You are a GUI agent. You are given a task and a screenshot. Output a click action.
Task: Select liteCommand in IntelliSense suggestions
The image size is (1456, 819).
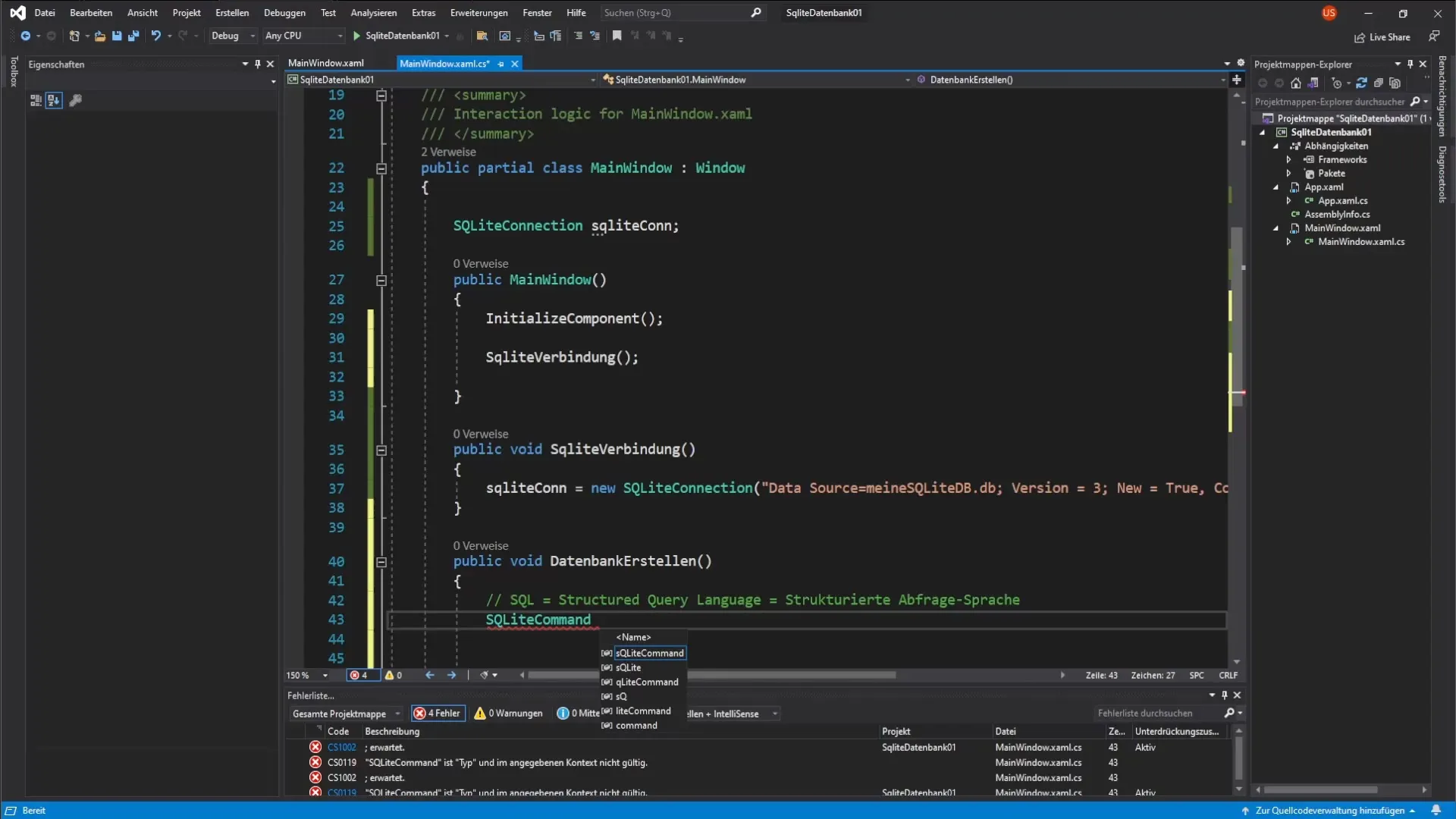644,711
